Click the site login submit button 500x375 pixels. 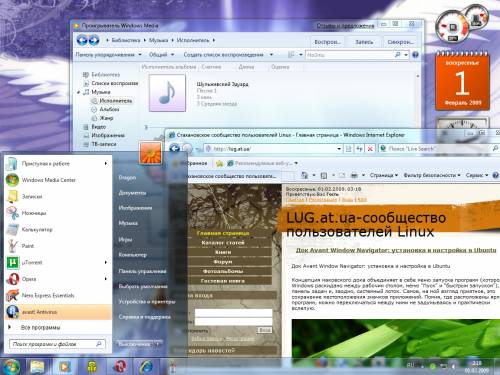click(265, 330)
